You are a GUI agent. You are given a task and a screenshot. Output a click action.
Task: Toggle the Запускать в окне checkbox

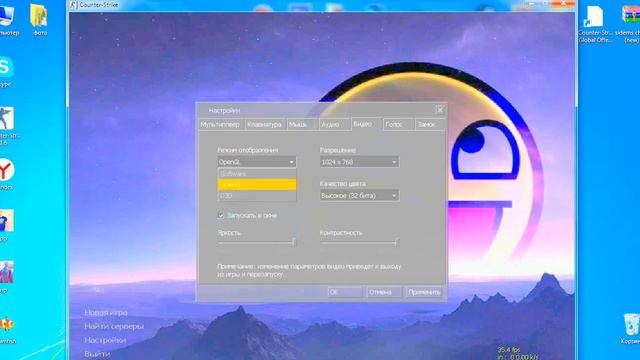coord(221,216)
